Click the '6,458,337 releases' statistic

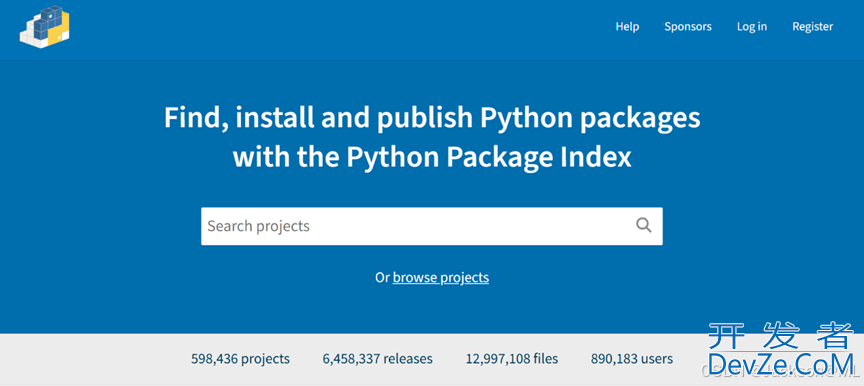(377, 359)
